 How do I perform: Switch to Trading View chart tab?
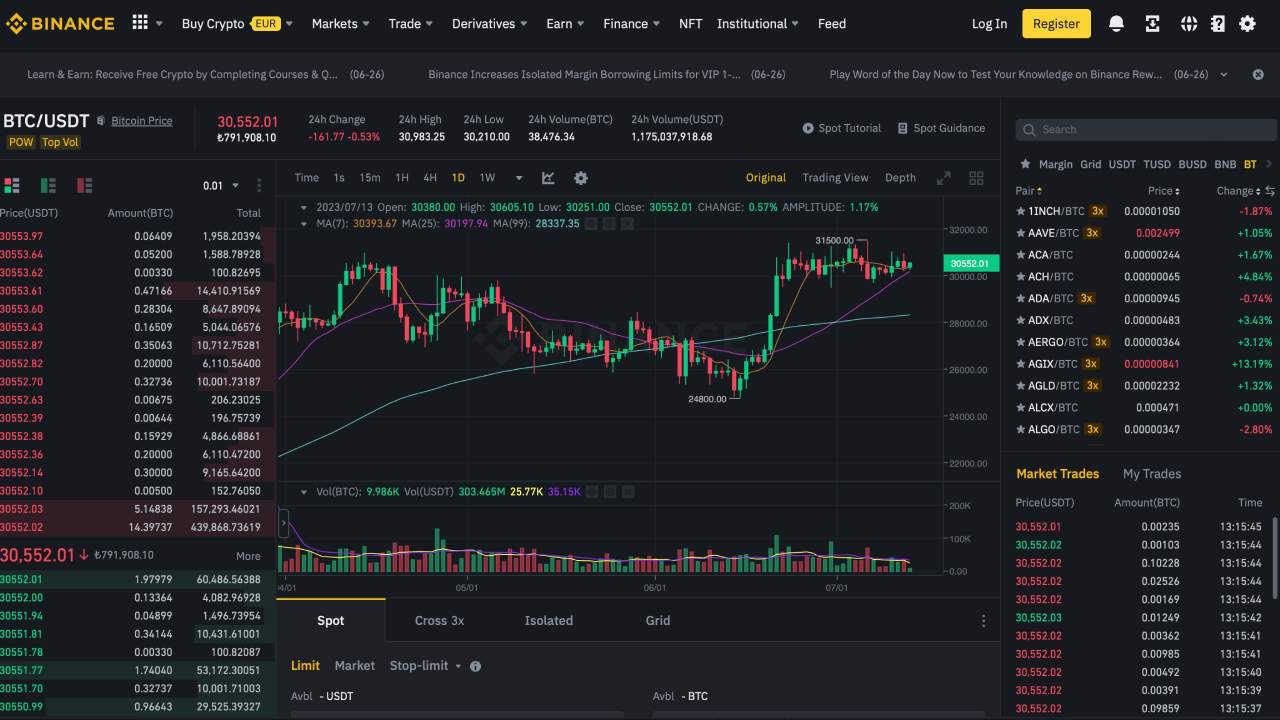pos(835,178)
